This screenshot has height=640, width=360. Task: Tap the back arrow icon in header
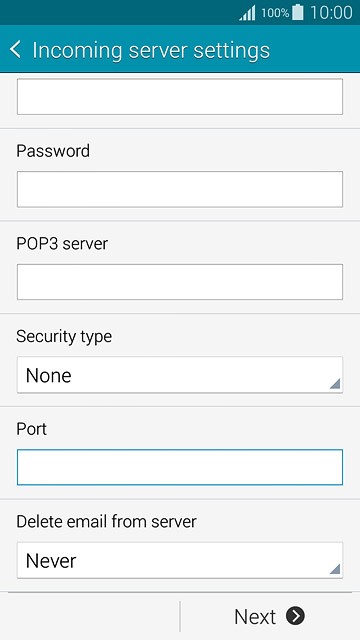(16, 50)
